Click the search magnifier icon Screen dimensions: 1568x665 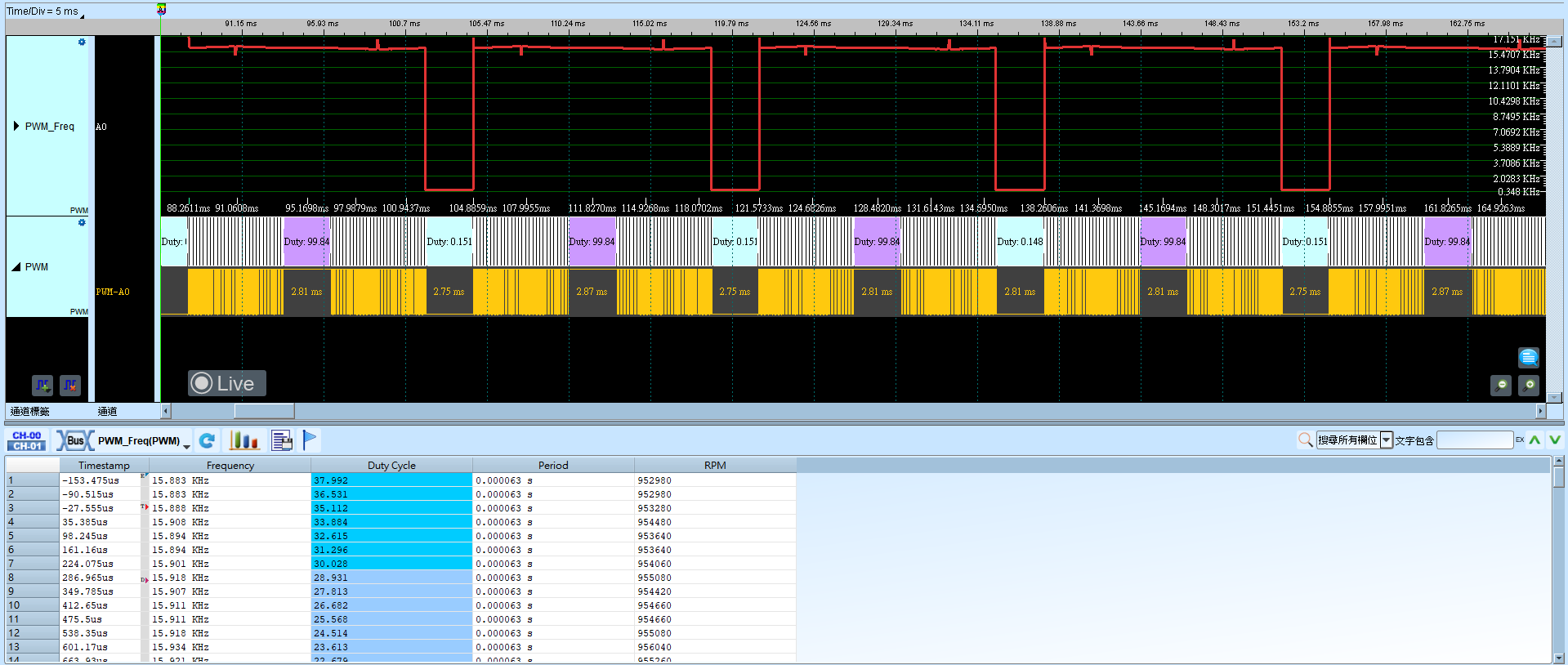click(x=1305, y=440)
